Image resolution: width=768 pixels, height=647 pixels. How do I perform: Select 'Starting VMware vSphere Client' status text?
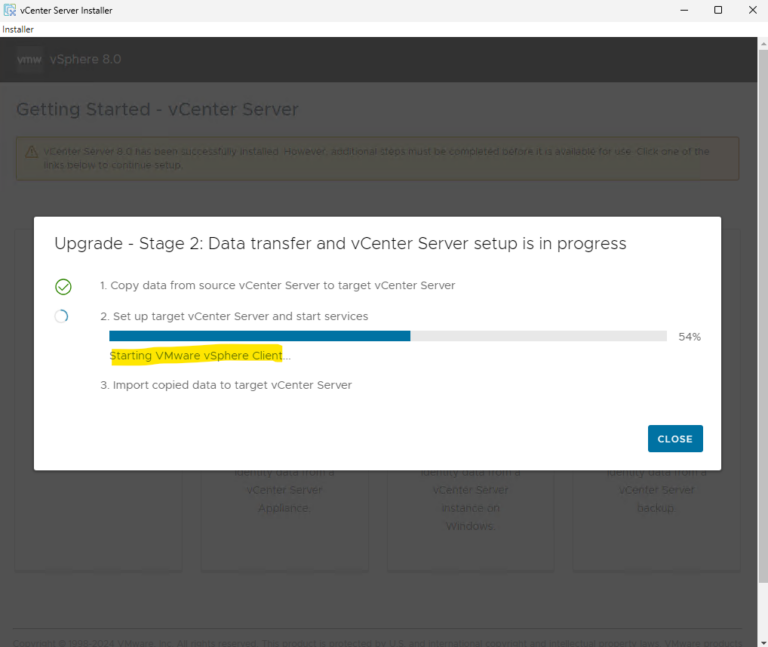click(196, 356)
